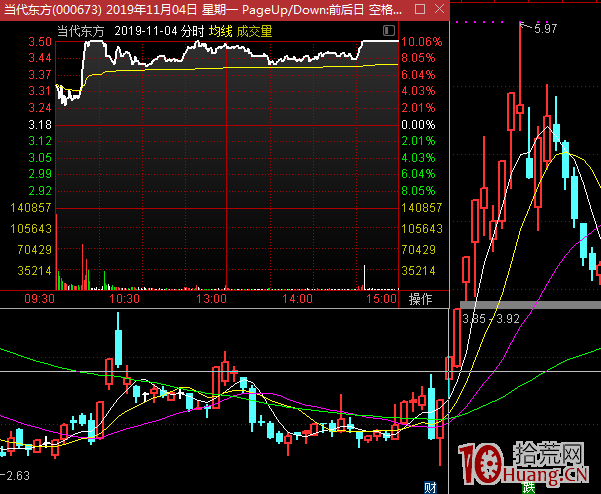The width and height of the screenshot is (601, 494).
Task: Click the left 140857 volume scale label
Action: (x=31, y=208)
